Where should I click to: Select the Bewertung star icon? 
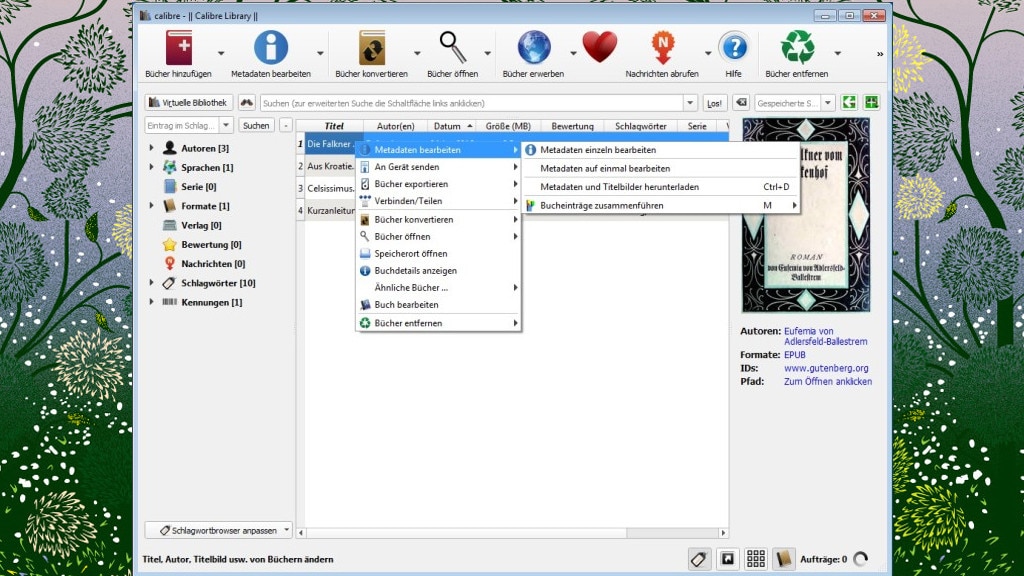(170, 244)
